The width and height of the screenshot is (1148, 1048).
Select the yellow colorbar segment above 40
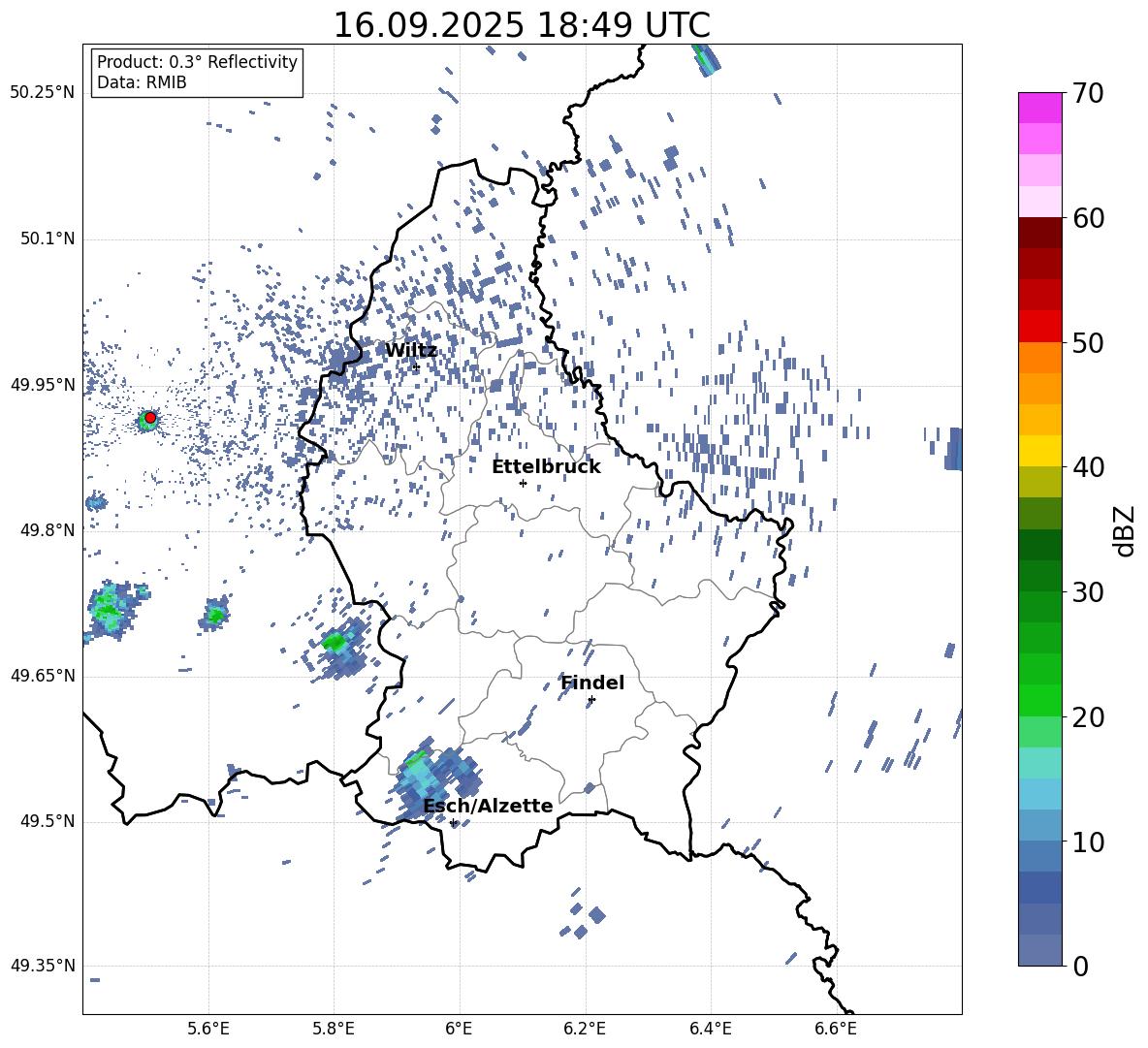[1039, 451]
